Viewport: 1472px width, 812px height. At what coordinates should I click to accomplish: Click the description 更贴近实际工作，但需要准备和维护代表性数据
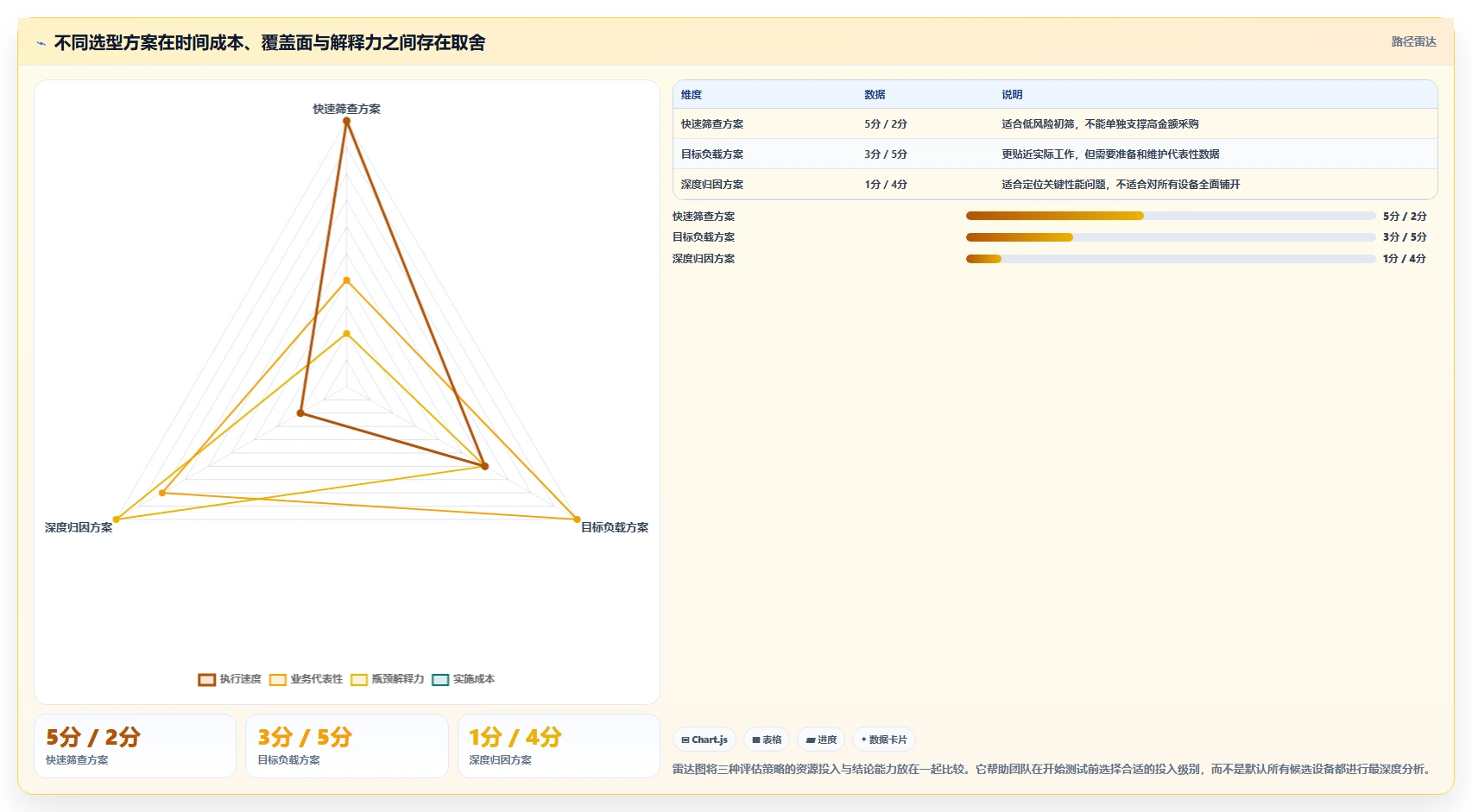click(x=1110, y=154)
